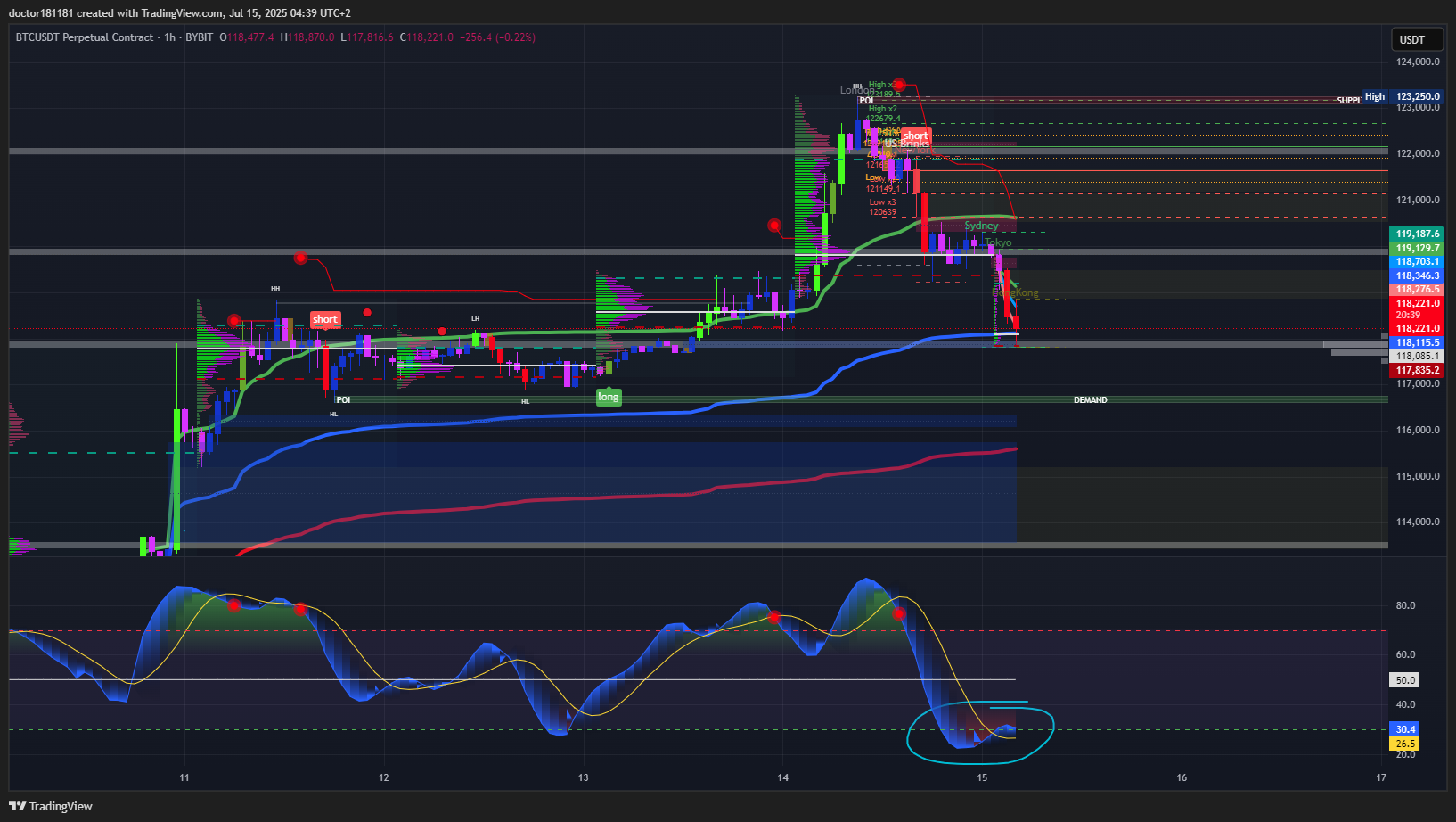This screenshot has width=1456, height=822.
Task: Click the SUPPL zone label
Action: tap(1349, 101)
